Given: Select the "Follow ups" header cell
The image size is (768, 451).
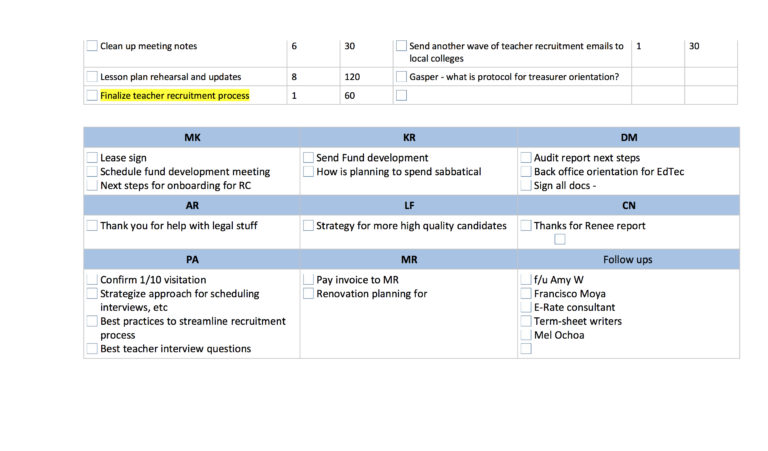Looking at the screenshot, I should pyautogui.click(x=628, y=259).
